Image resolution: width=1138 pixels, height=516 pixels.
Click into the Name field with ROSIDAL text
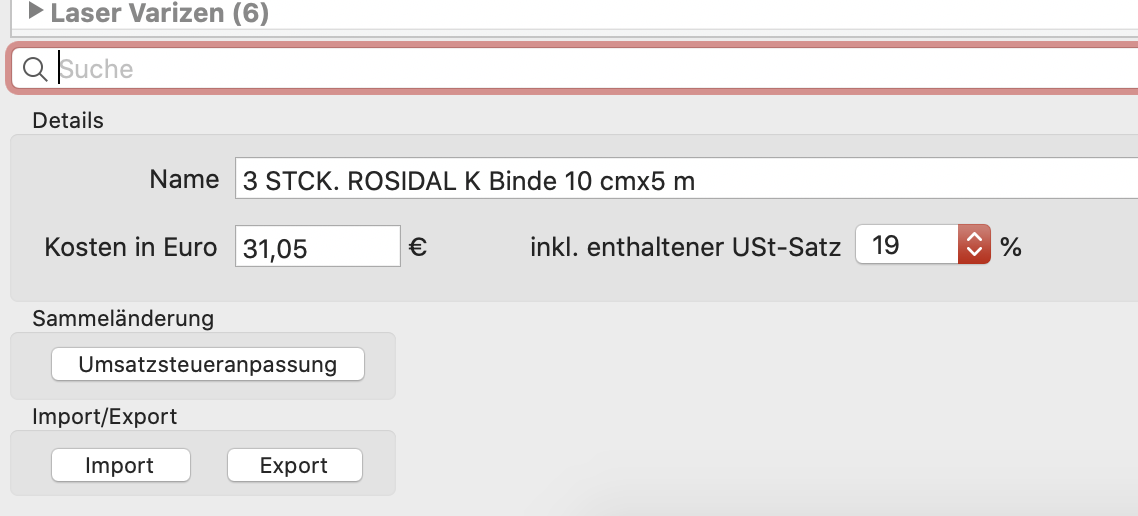click(687, 179)
